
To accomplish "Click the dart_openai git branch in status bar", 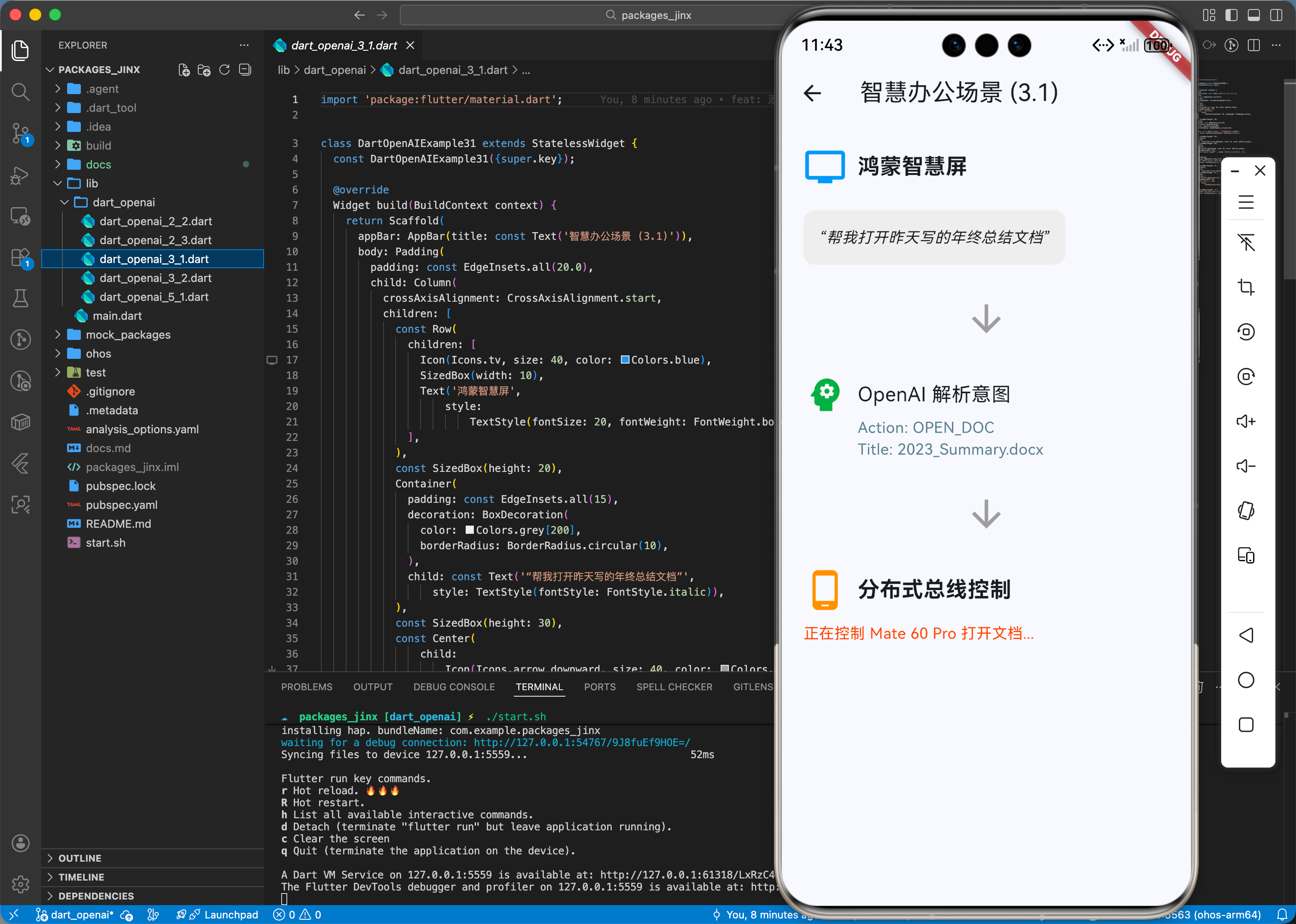I will click(x=75, y=914).
